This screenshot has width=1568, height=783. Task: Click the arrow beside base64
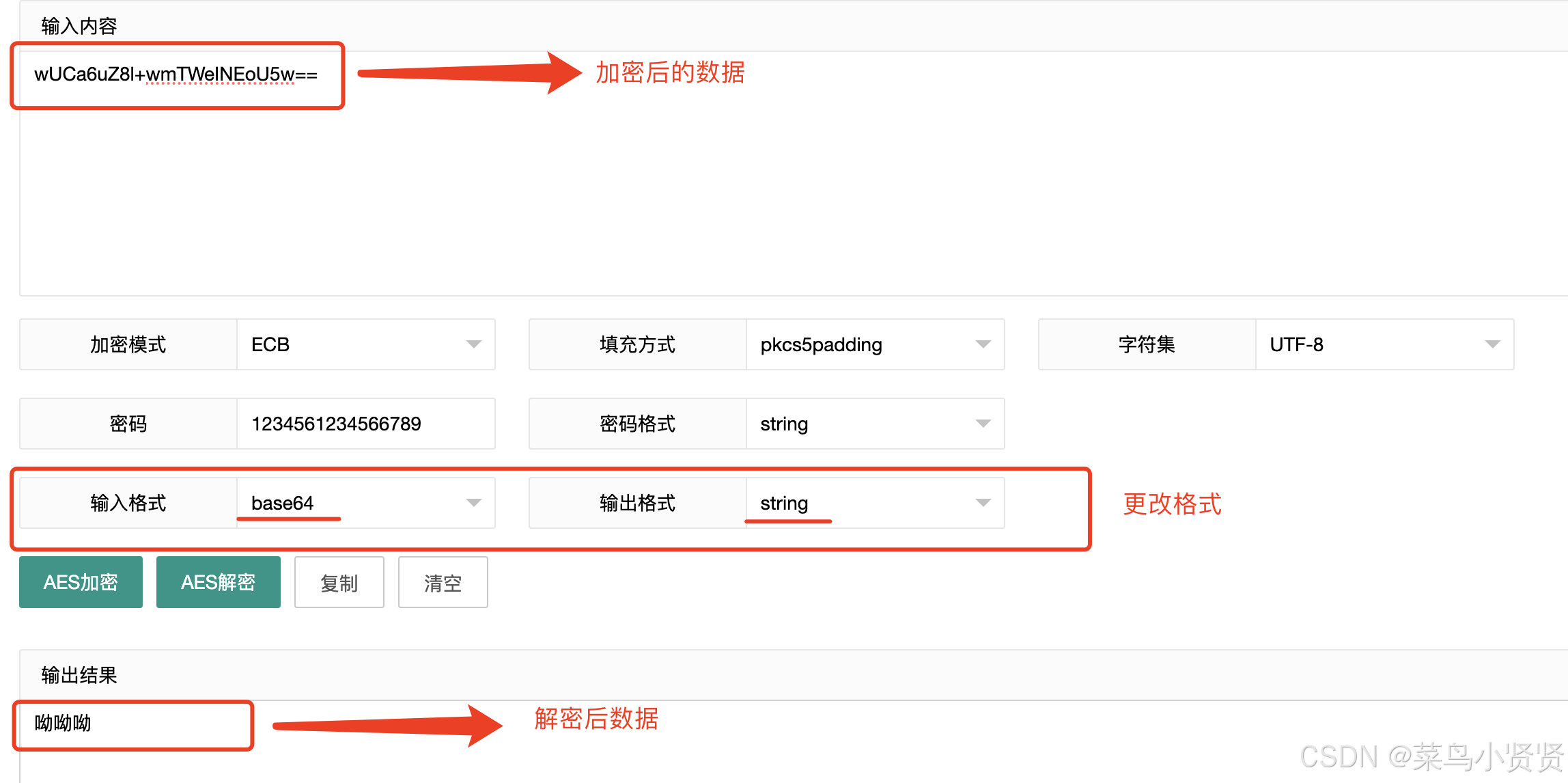pyautogui.click(x=473, y=503)
